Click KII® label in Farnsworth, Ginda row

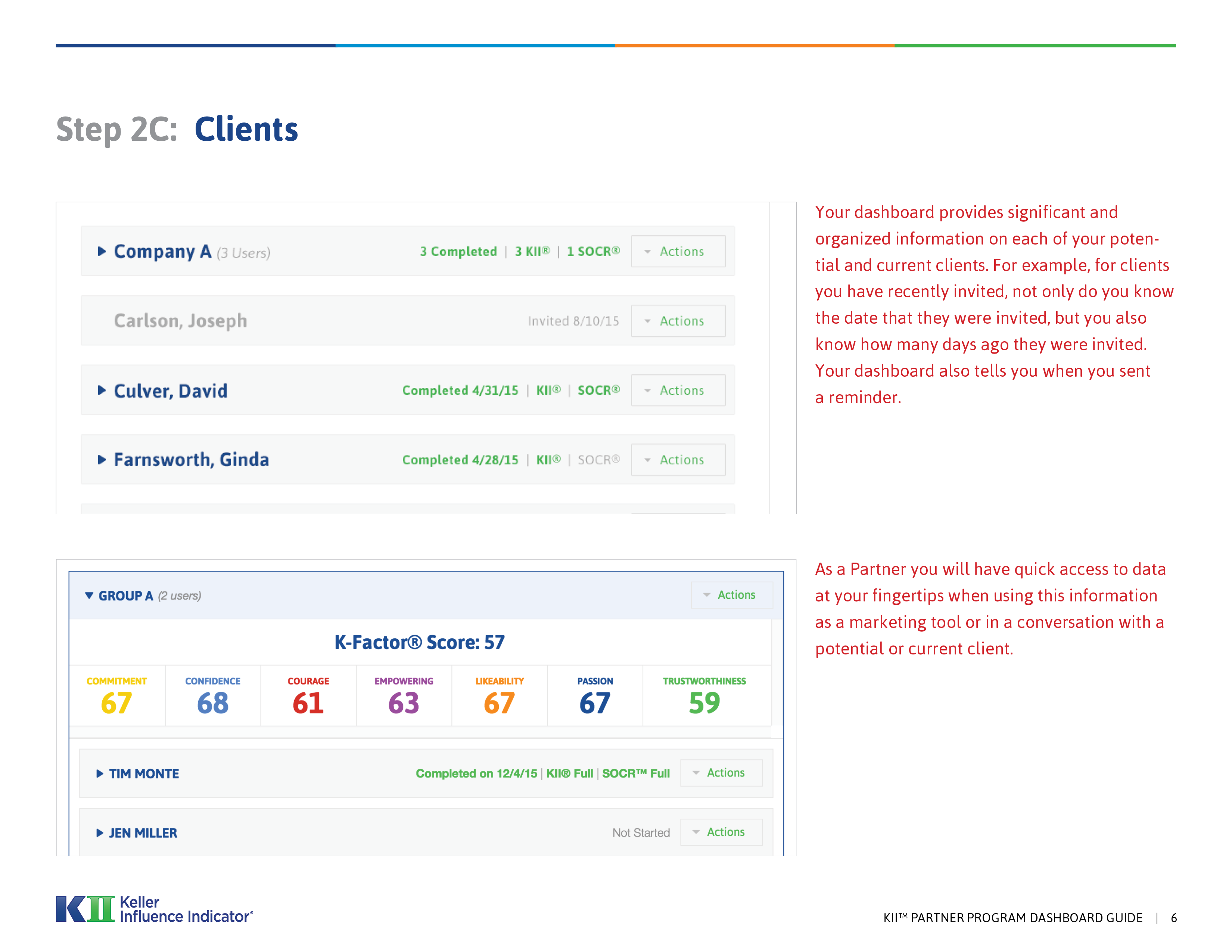point(548,460)
